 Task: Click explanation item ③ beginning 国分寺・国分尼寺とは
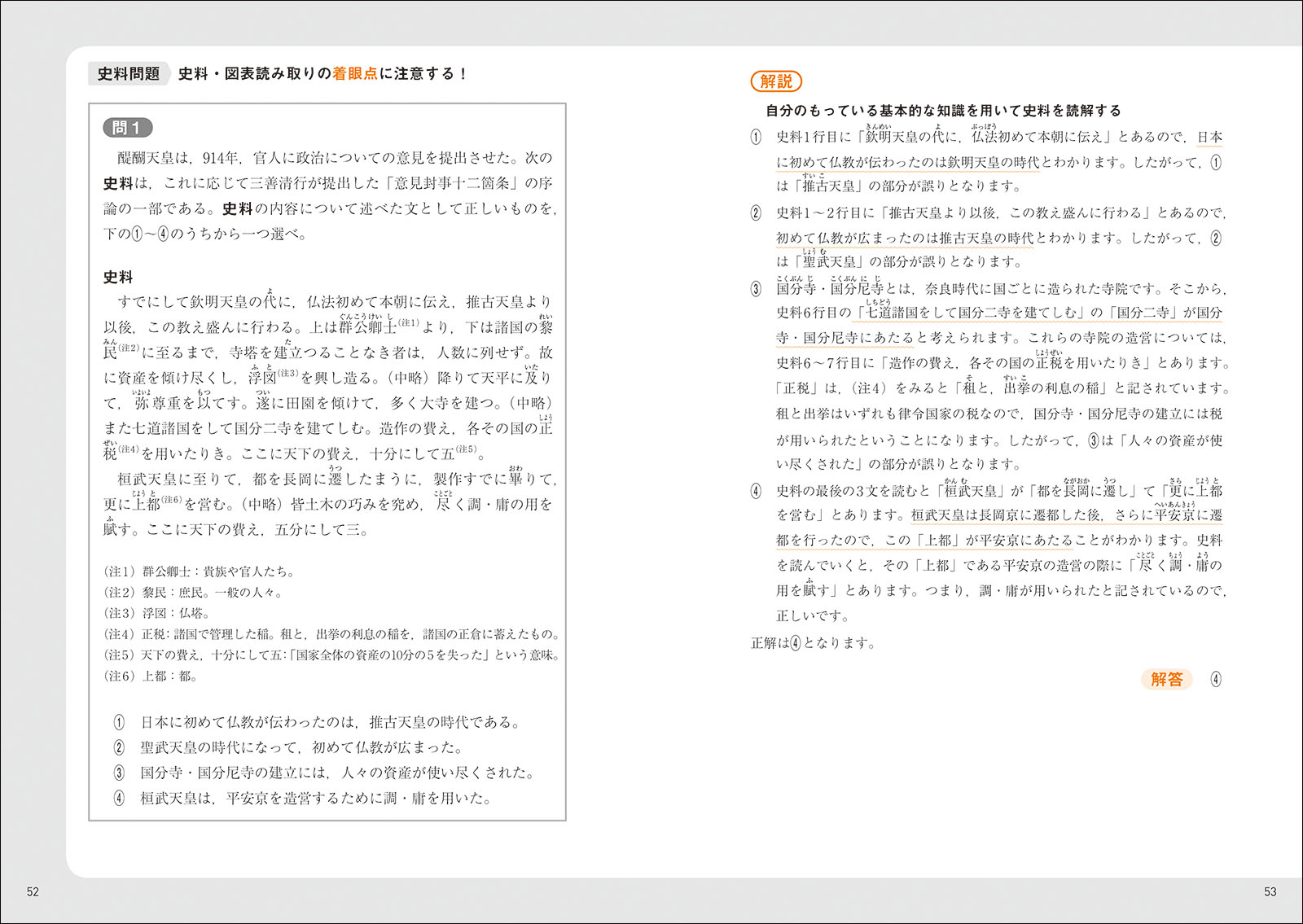point(989,288)
